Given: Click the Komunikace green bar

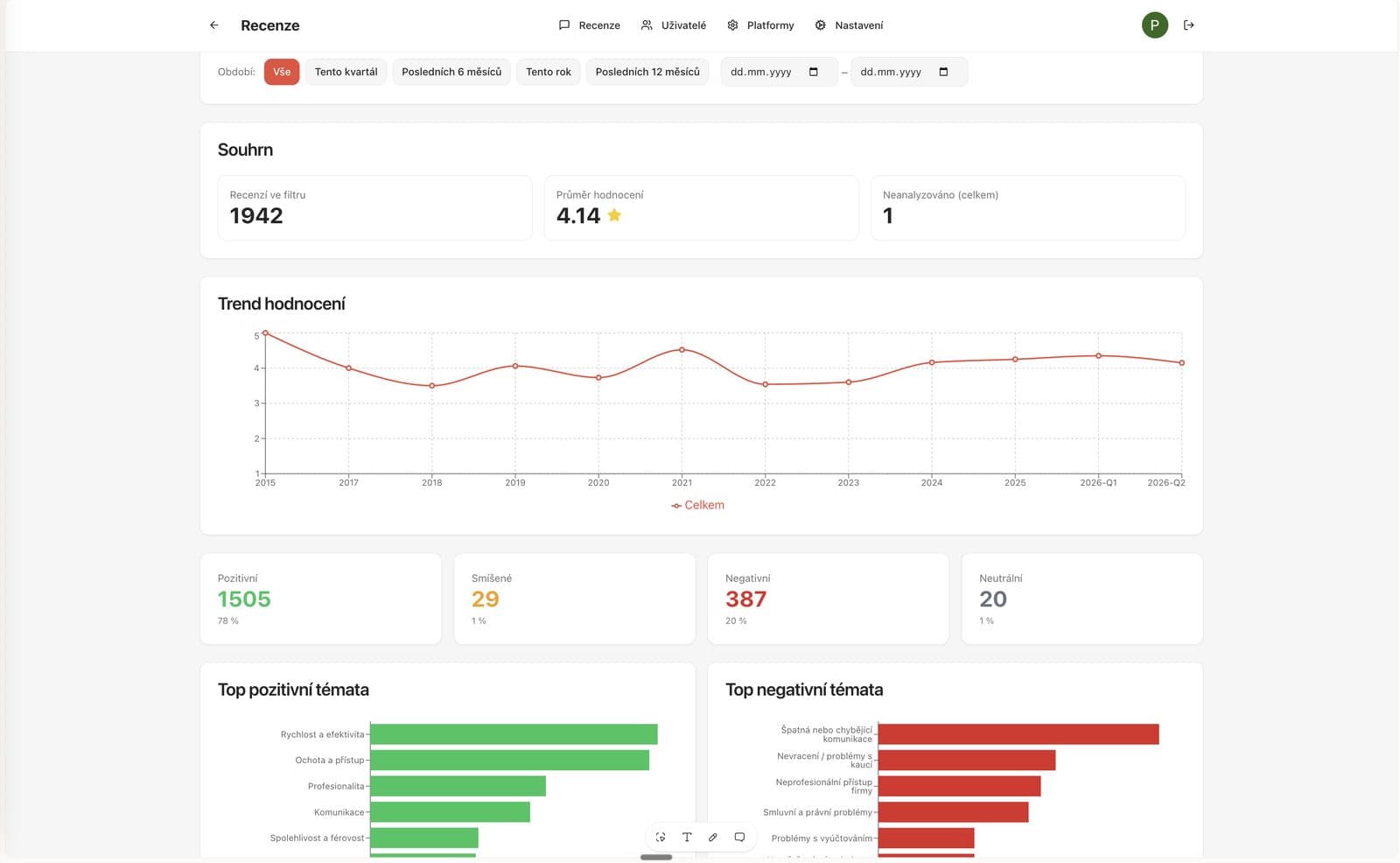Looking at the screenshot, I should (x=451, y=812).
